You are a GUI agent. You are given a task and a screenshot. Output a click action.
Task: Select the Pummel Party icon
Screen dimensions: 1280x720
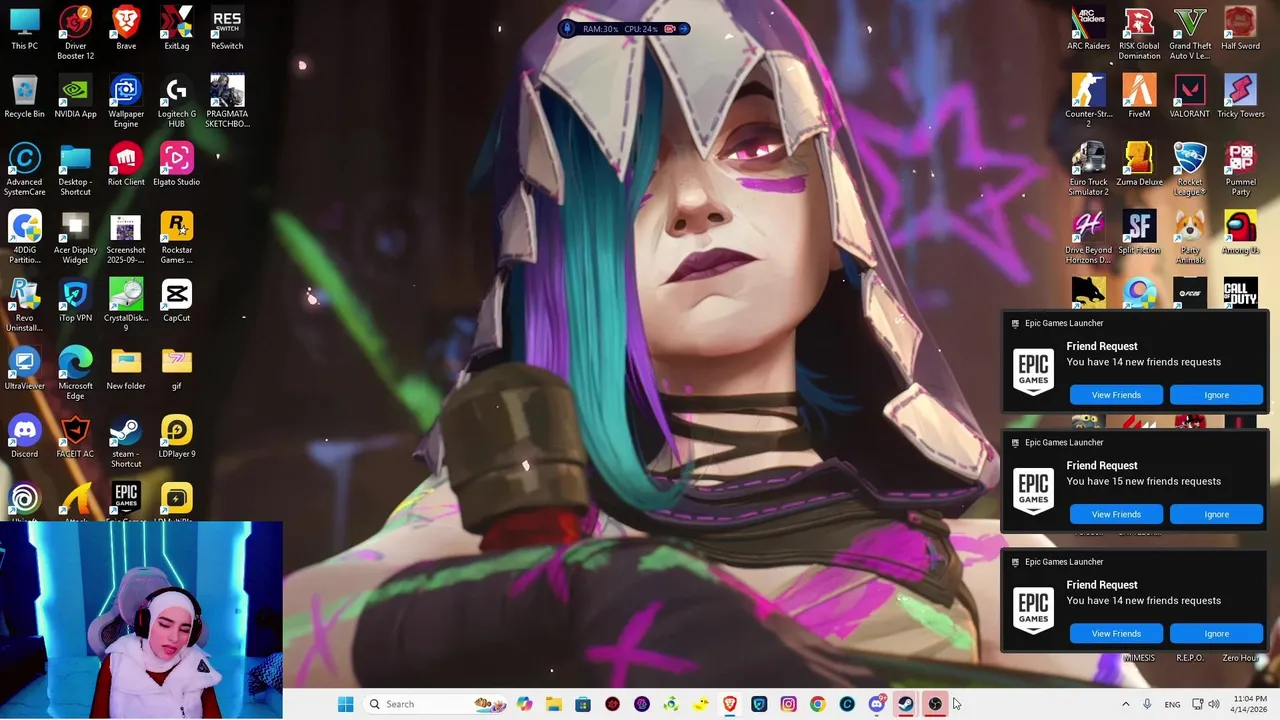(x=1240, y=169)
